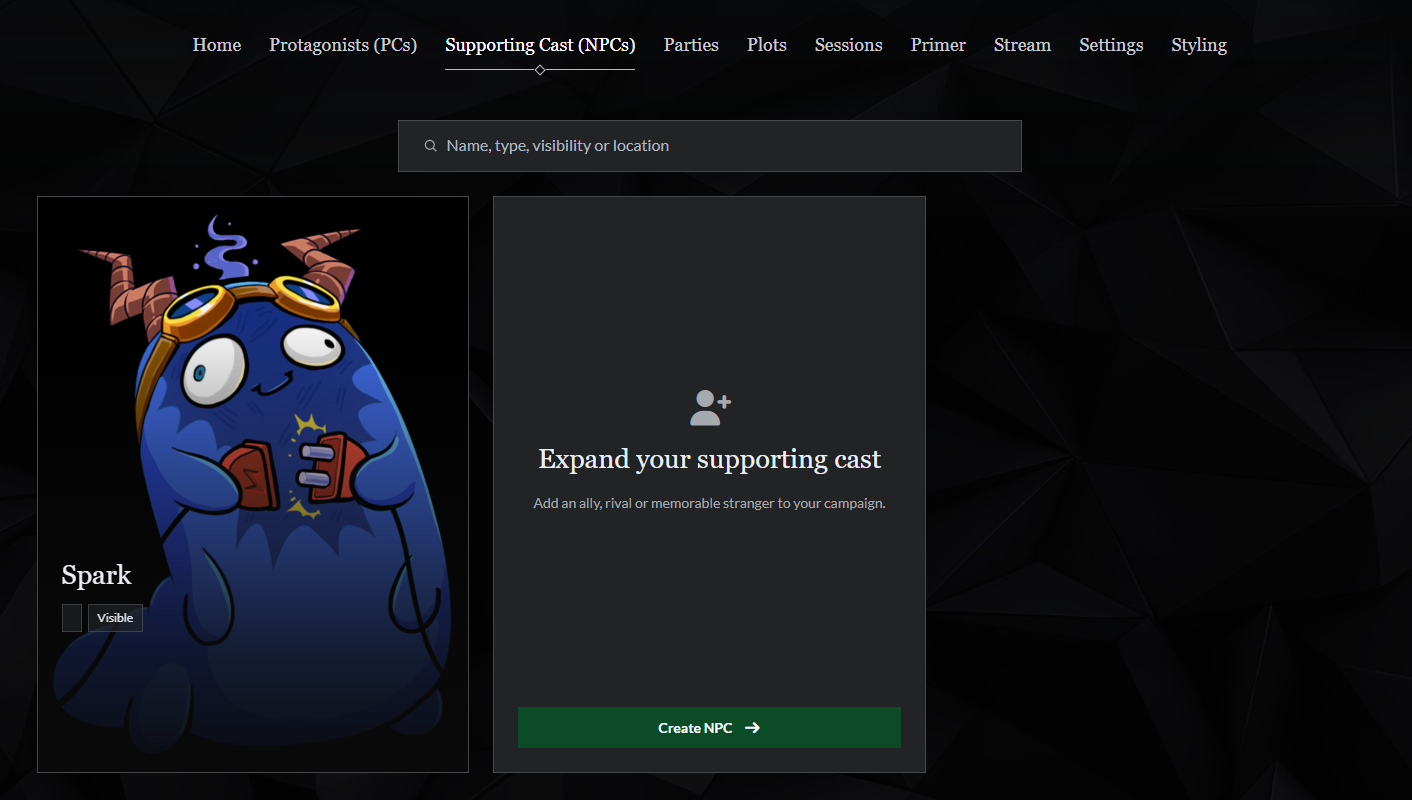
Task: Switch to the Plots tab
Action: coord(767,45)
